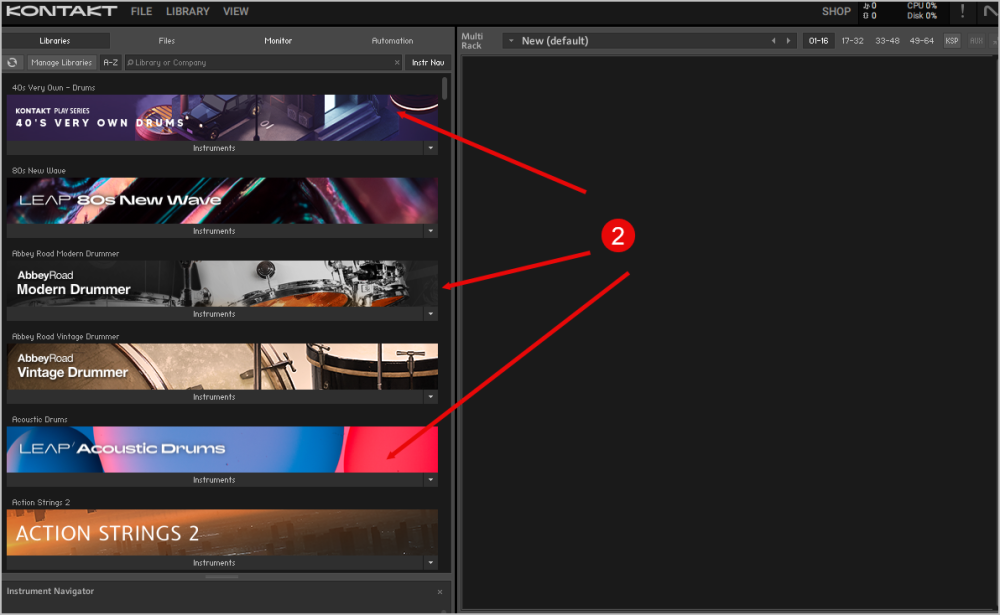
Task: Open the SHOP link
Action: click(836, 11)
